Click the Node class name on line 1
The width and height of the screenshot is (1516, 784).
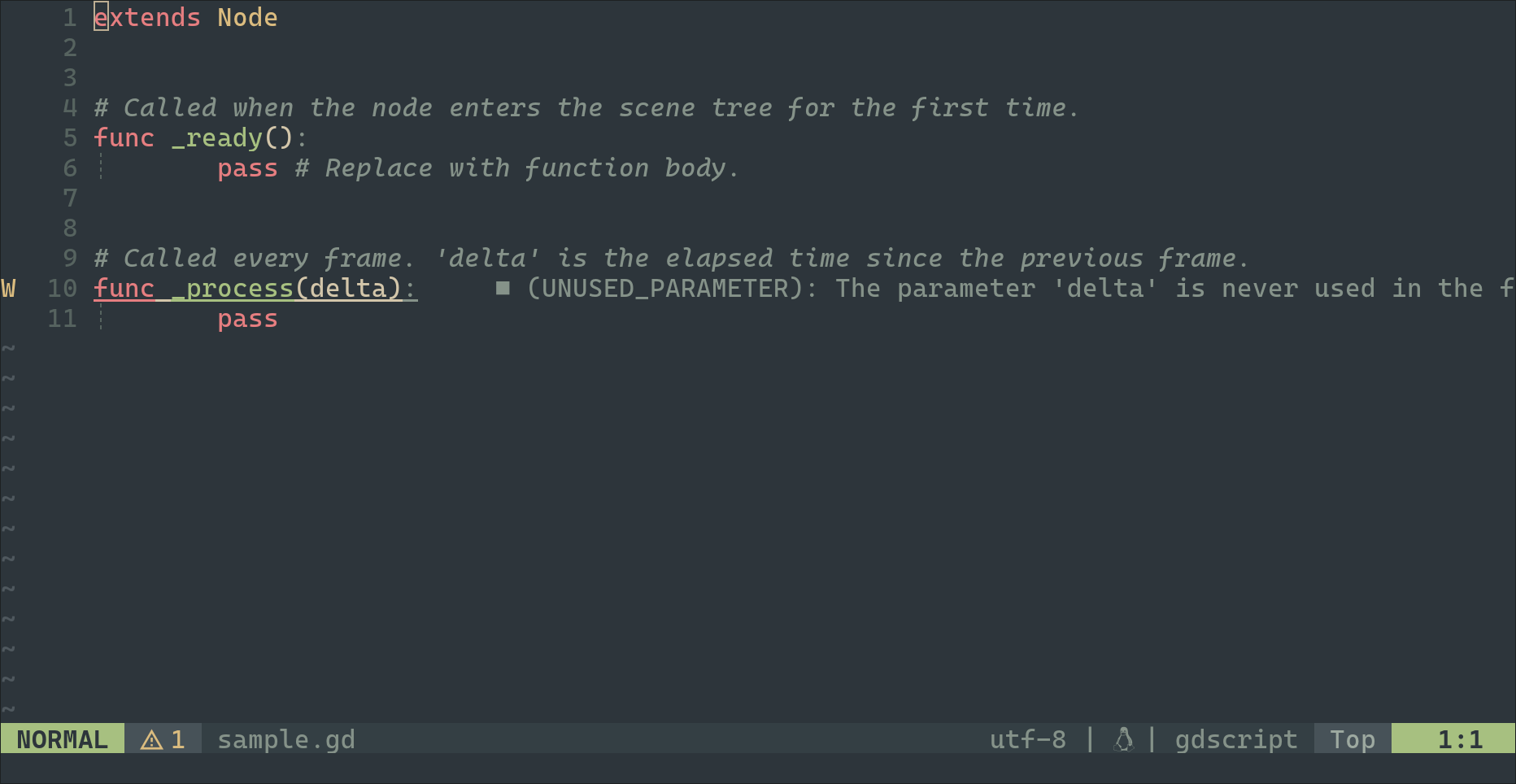247,17
